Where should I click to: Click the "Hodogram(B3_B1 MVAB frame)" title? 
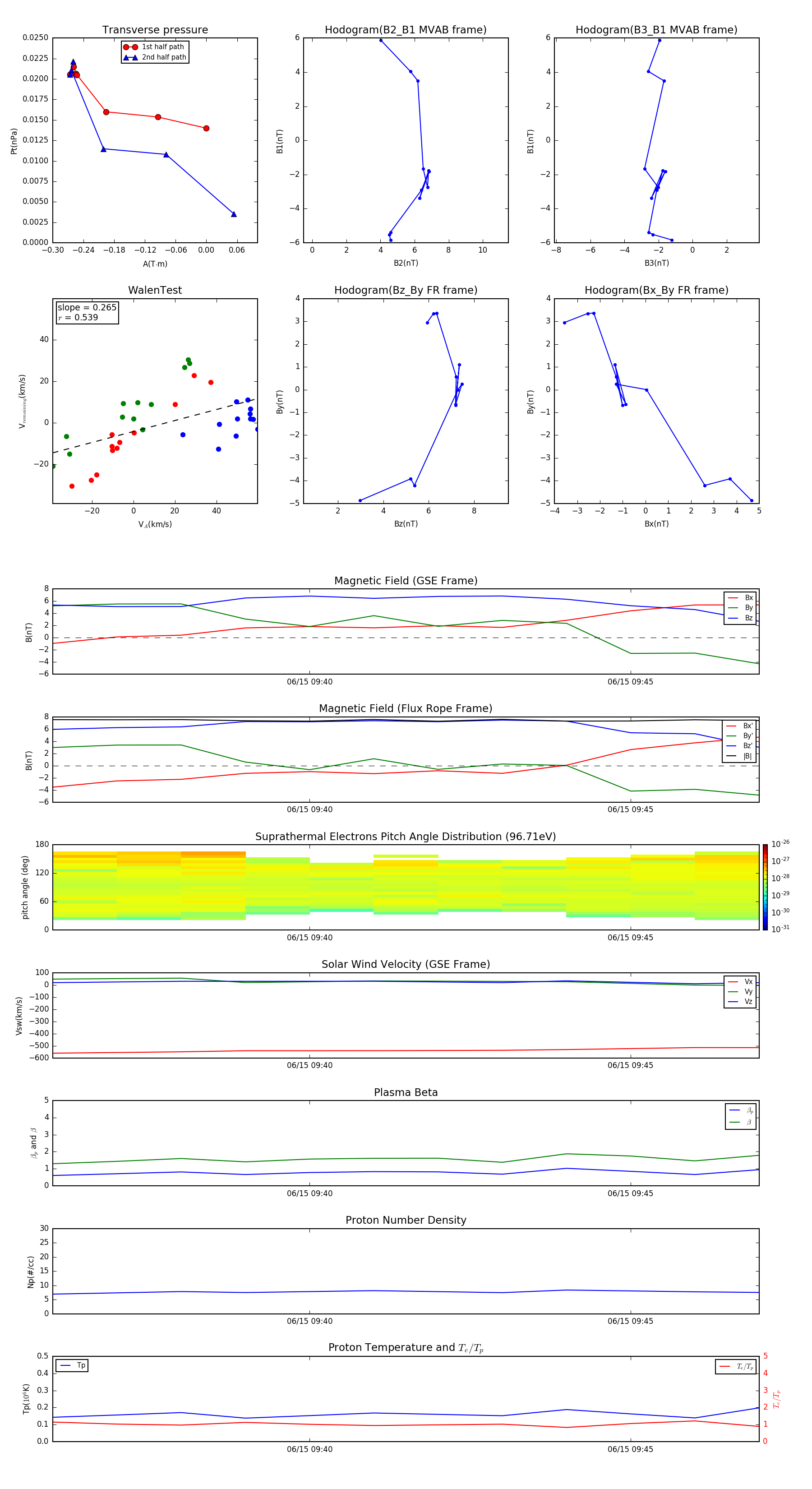656,30
